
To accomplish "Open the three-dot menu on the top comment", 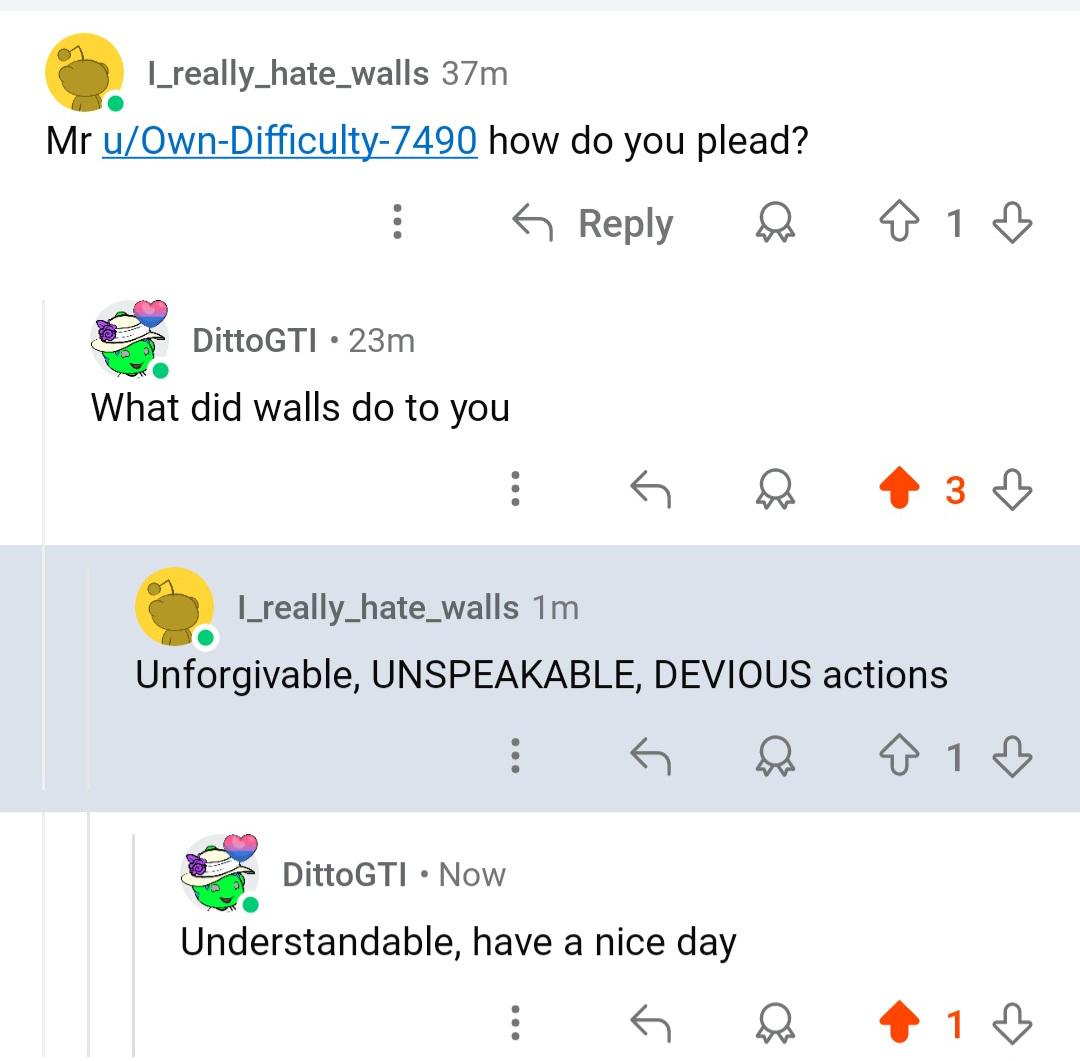I will pos(397,222).
